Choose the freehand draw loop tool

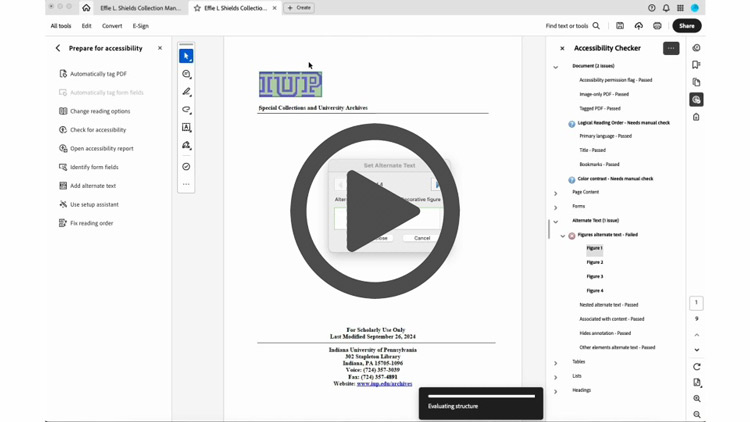186,110
